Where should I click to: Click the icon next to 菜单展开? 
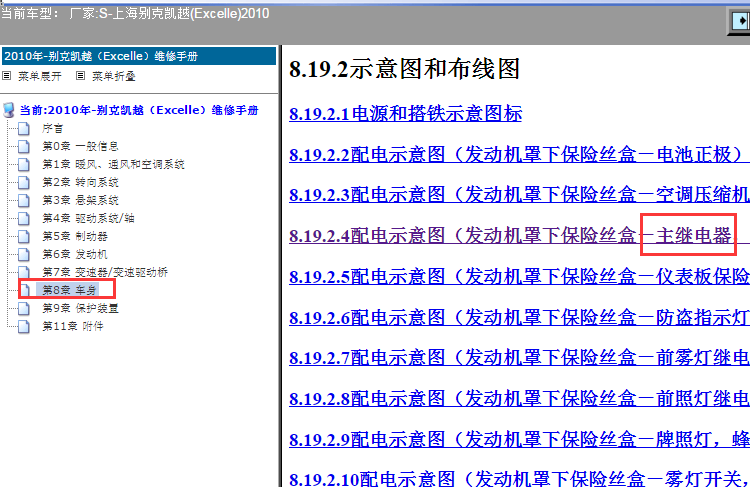[x=7, y=76]
